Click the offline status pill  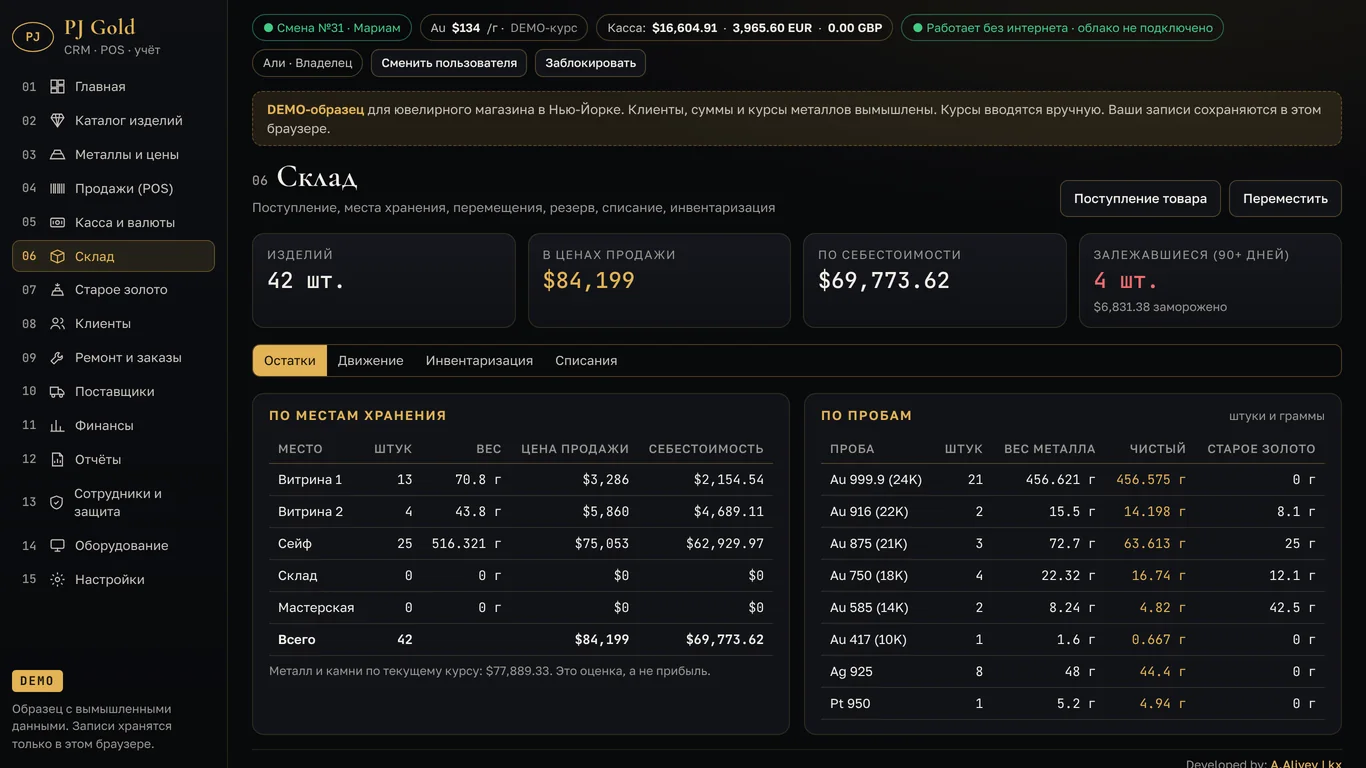(x=1062, y=28)
